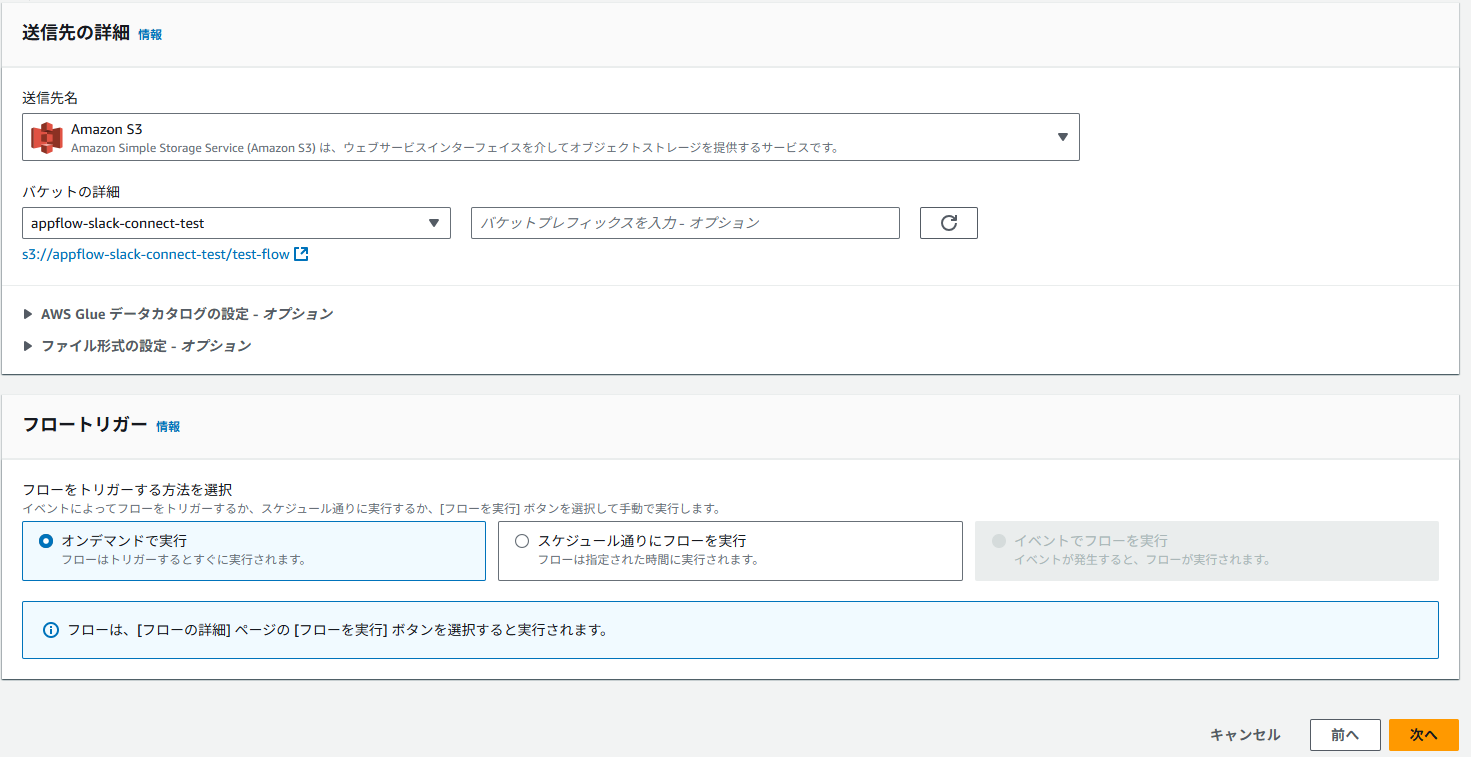Image resolution: width=1471 pixels, height=757 pixels.
Task: Click the バケットの詳細 label
Action: 71,192
